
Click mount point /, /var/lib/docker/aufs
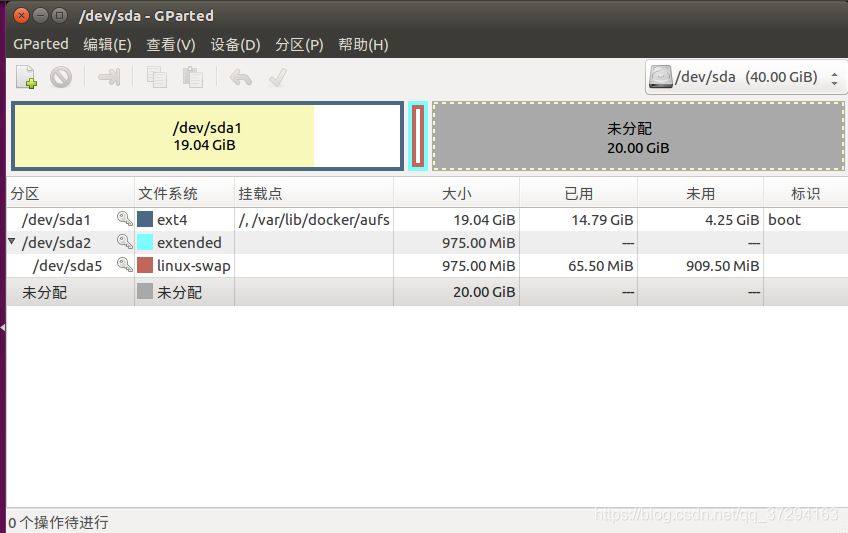click(x=314, y=219)
